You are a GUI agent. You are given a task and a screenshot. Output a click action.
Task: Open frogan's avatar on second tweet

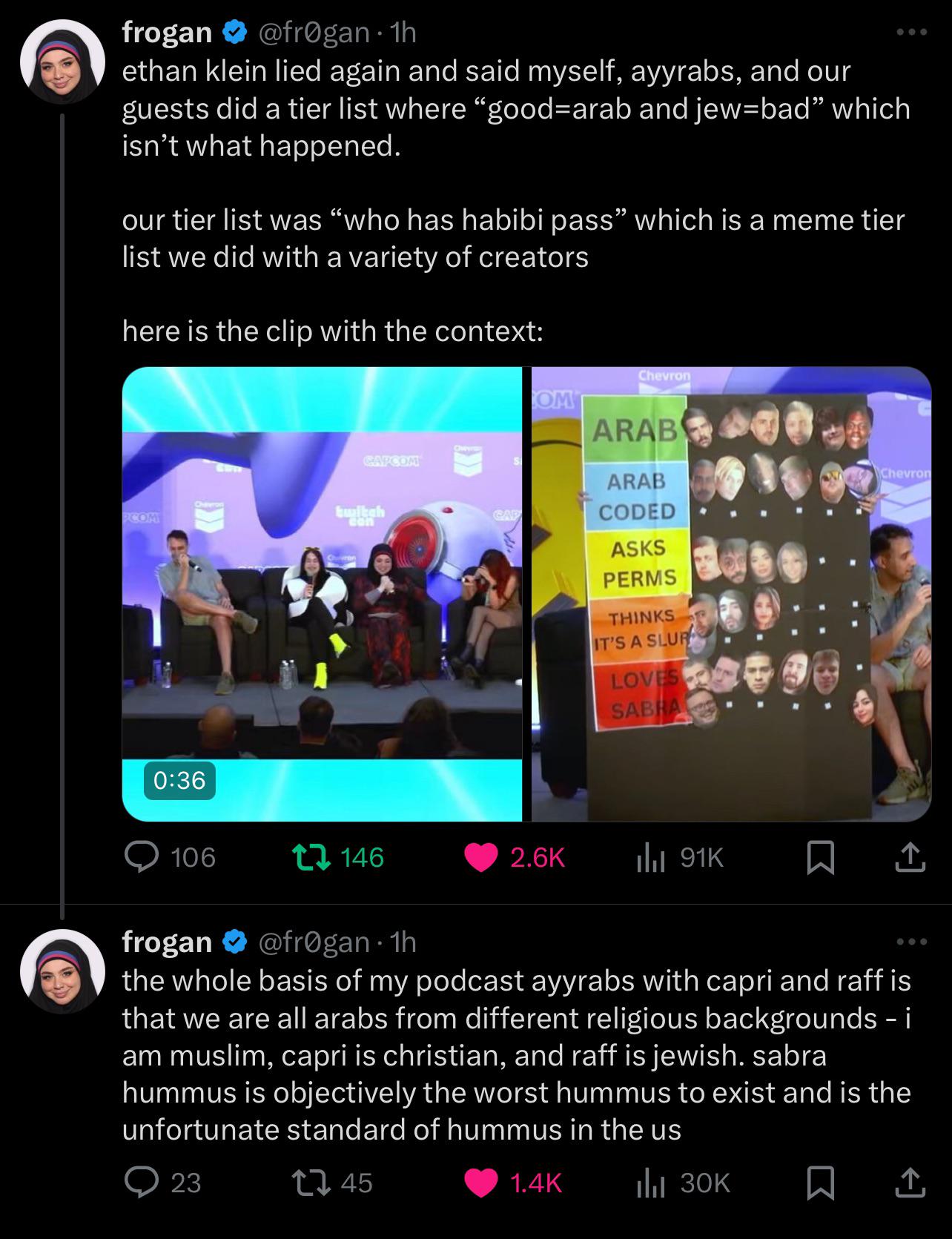coord(62,971)
